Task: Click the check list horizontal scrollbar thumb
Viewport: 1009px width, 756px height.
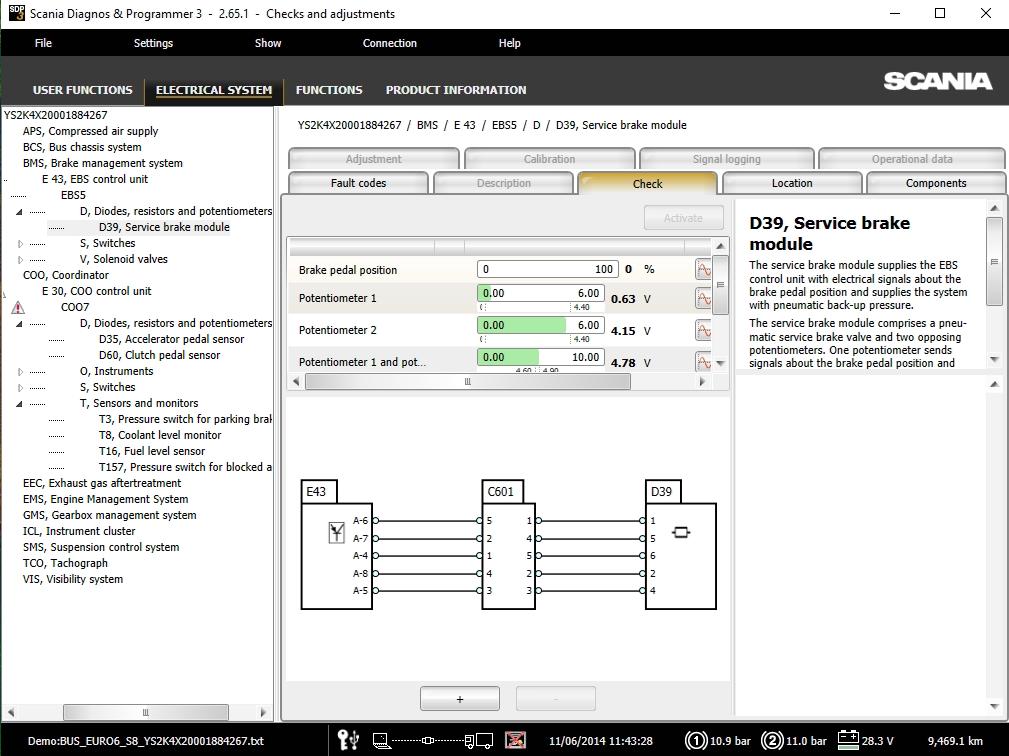Action: click(468, 382)
